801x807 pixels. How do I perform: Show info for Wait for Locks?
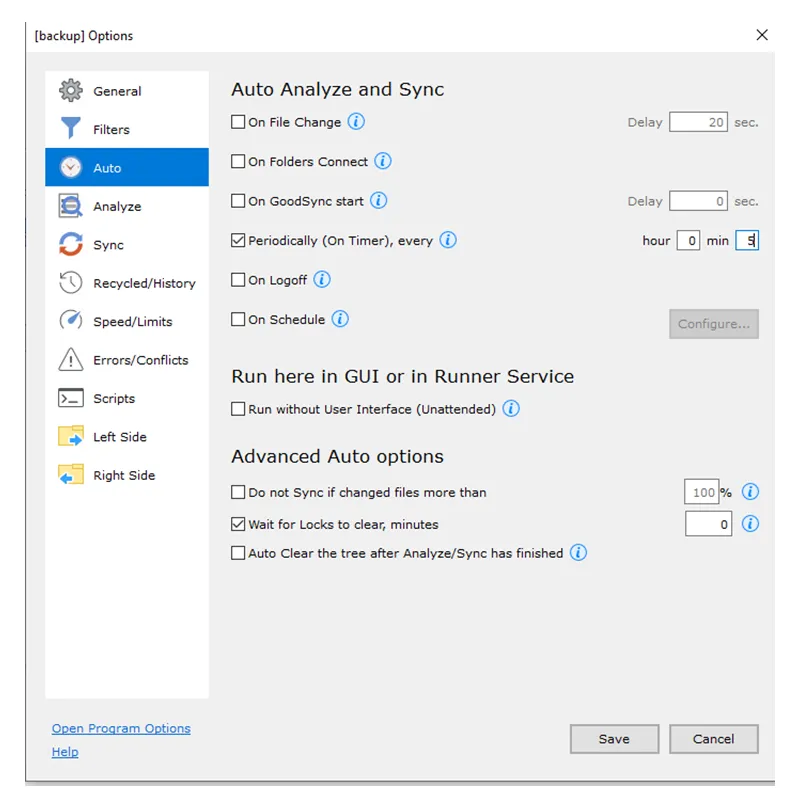[x=750, y=524]
